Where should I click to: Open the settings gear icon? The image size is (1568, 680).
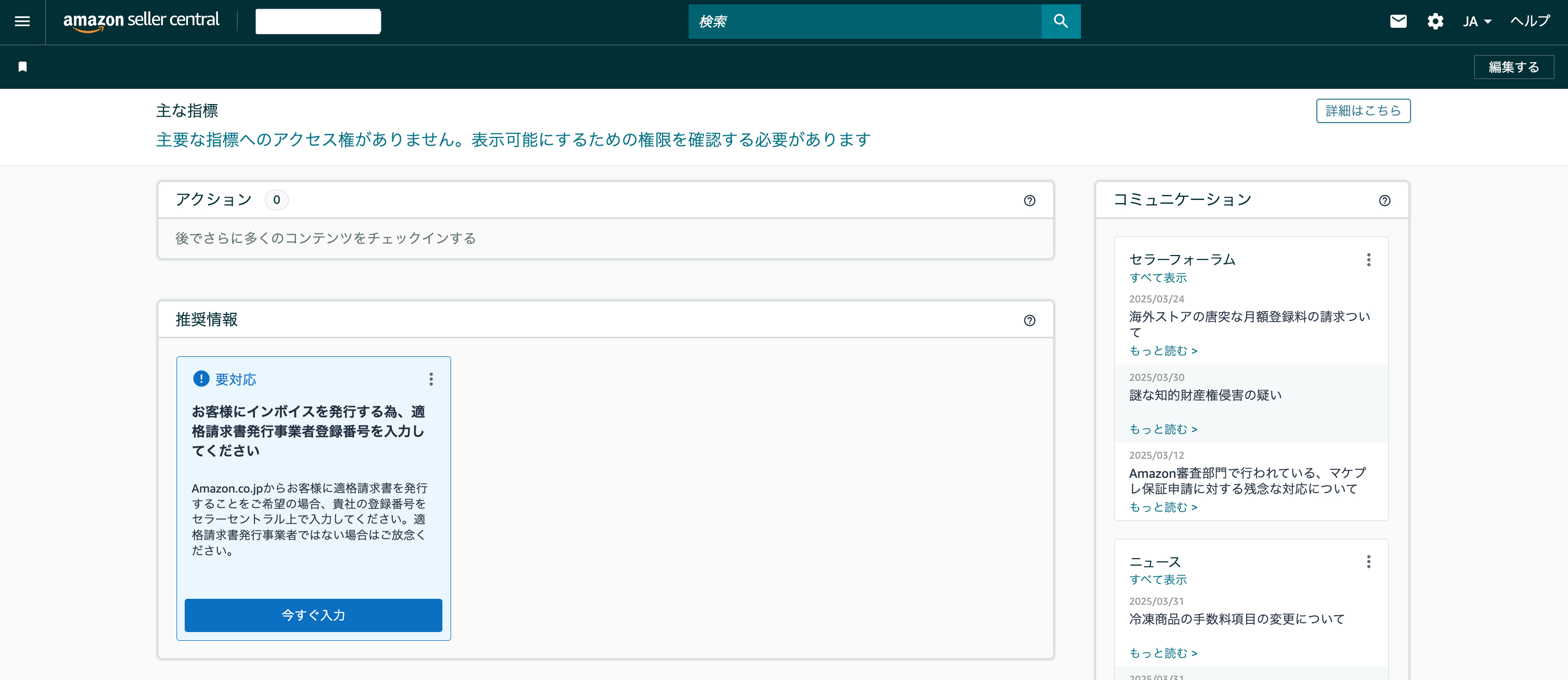pyautogui.click(x=1435, y=21)
